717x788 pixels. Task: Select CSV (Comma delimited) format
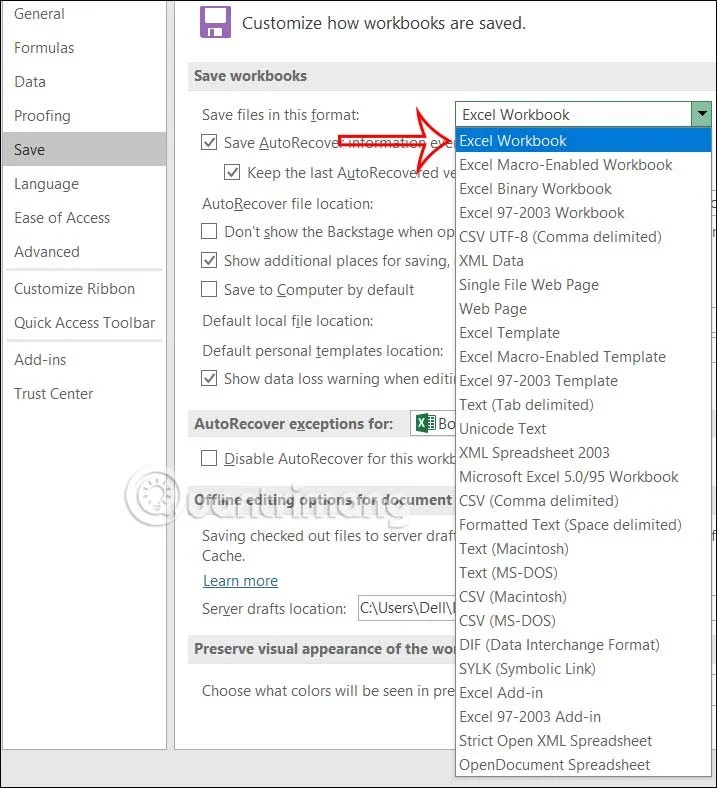pos(583,501)
